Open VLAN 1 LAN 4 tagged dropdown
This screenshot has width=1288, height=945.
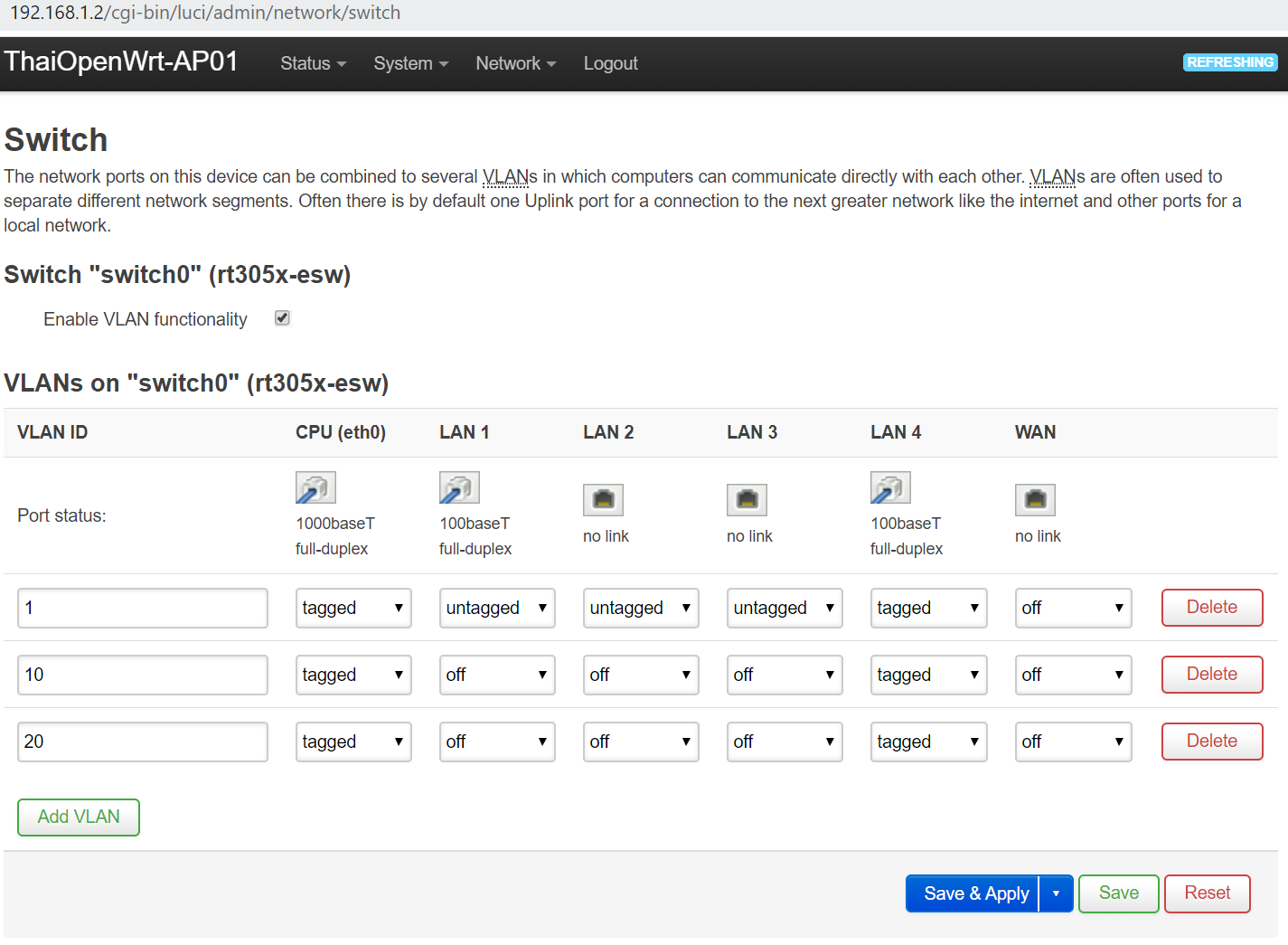click(928, 608)
